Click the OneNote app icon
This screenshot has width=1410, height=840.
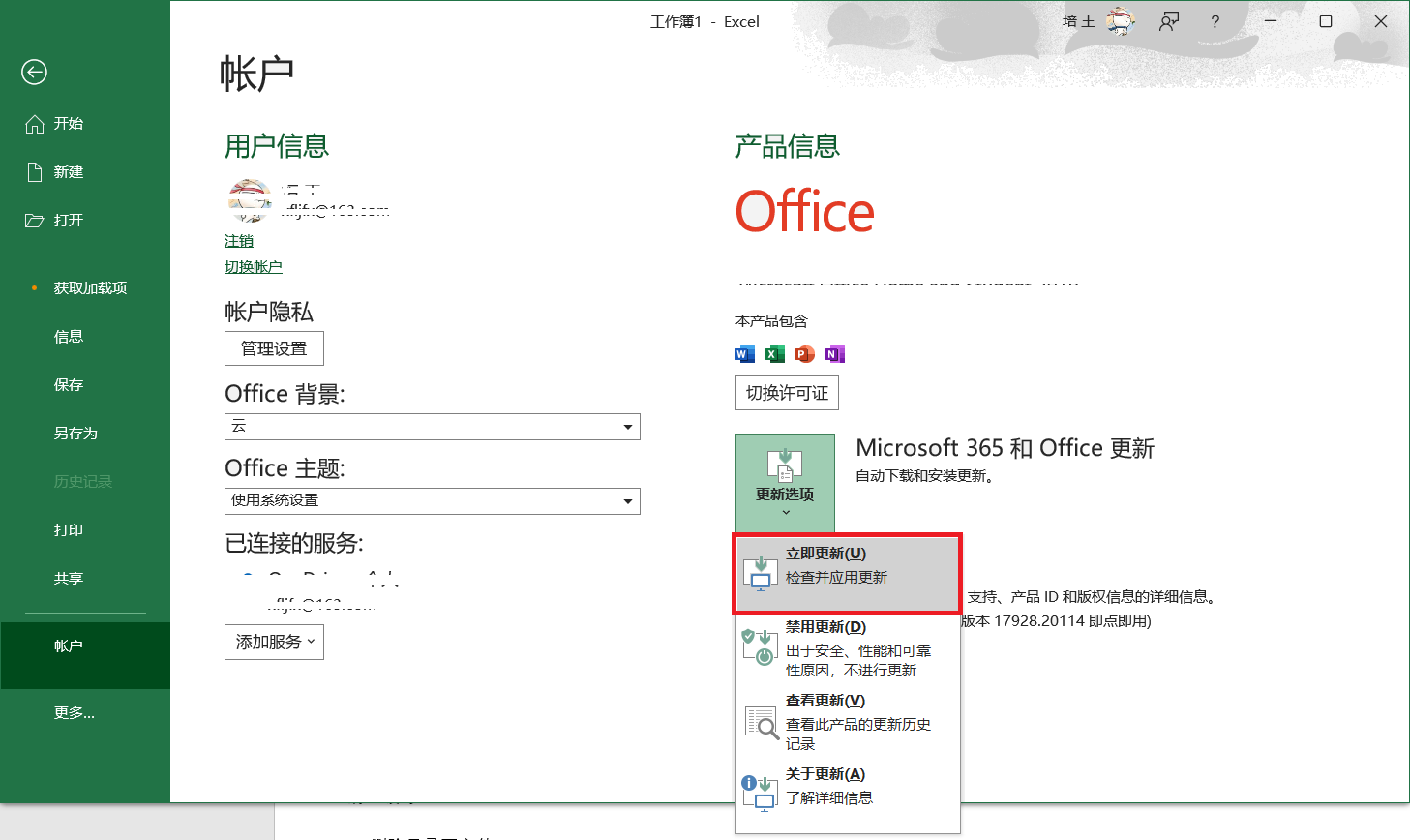(x=835, y=354)
